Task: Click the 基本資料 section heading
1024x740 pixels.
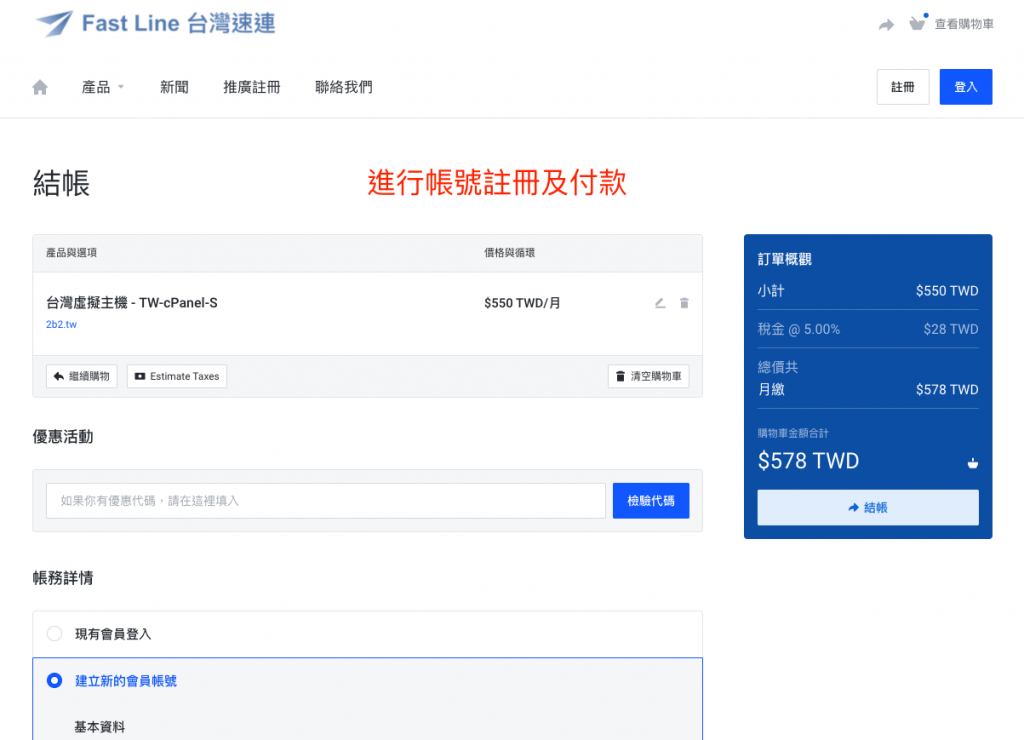Action: [x=100, y=727]
